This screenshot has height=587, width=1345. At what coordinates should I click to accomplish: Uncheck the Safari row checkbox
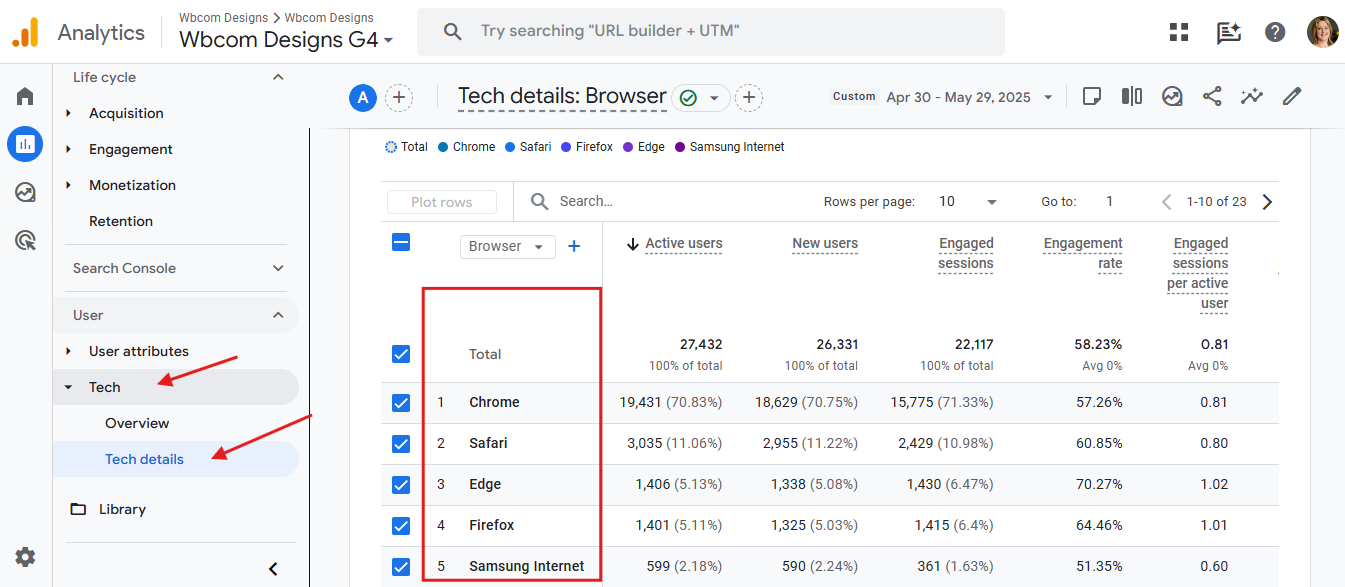[400, 443]
